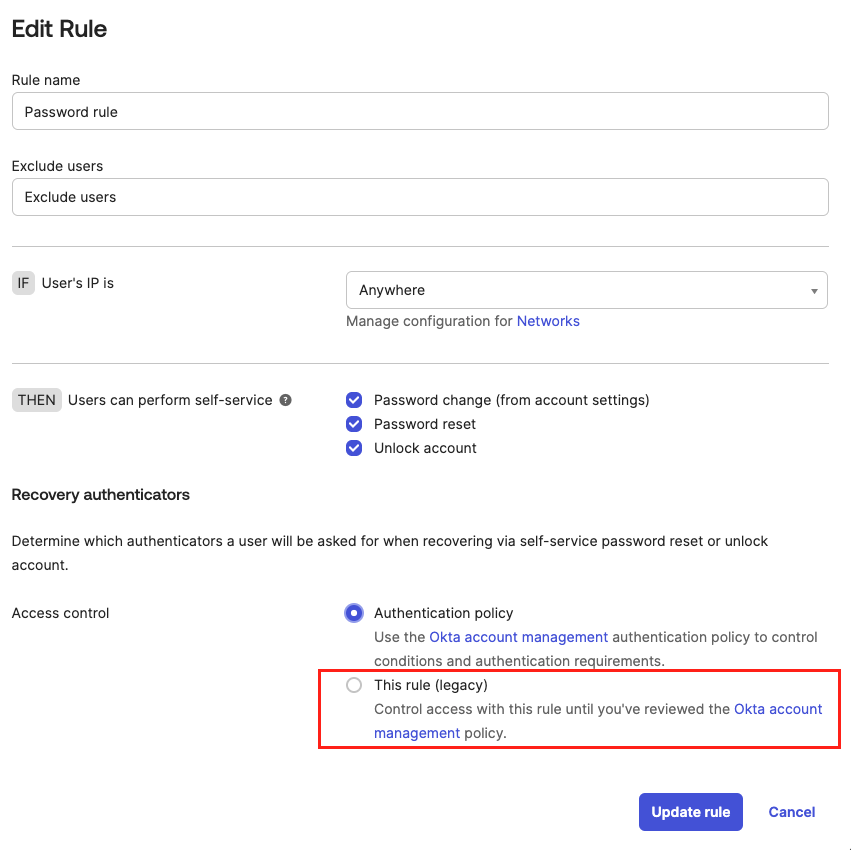This screenshot has width=851, height=850.
Task: Click the Authentication policy label text
Action: [443, 613]
